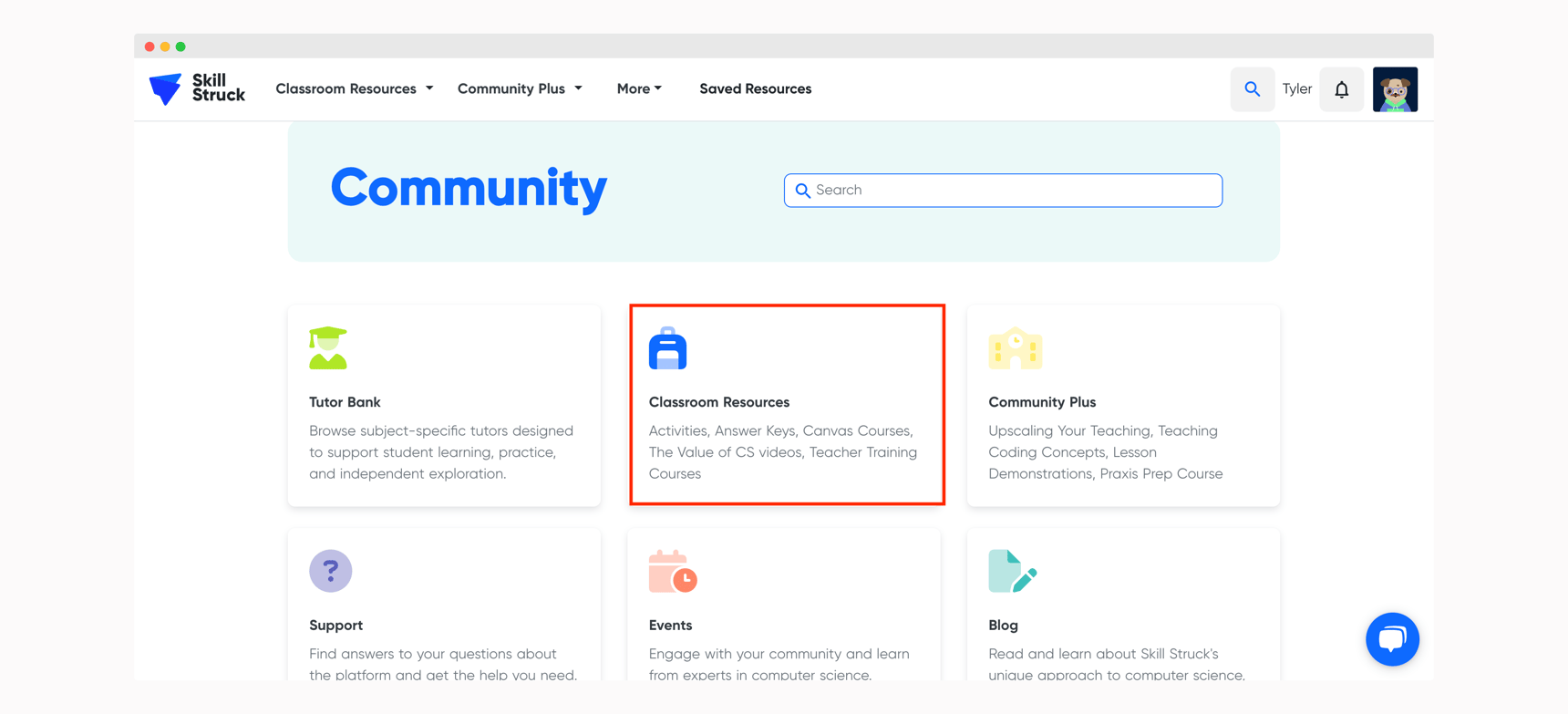This screenshot has height=714, width=1568.
Task: Click the Events calendar clock icon
Action: click(673, 572)
